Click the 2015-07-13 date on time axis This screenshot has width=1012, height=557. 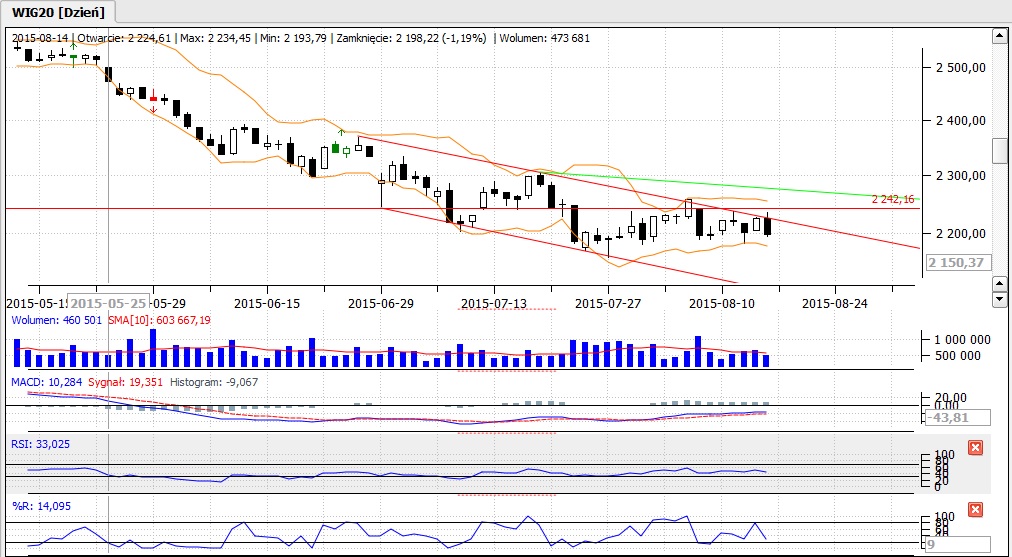click(x=494, y=303)
